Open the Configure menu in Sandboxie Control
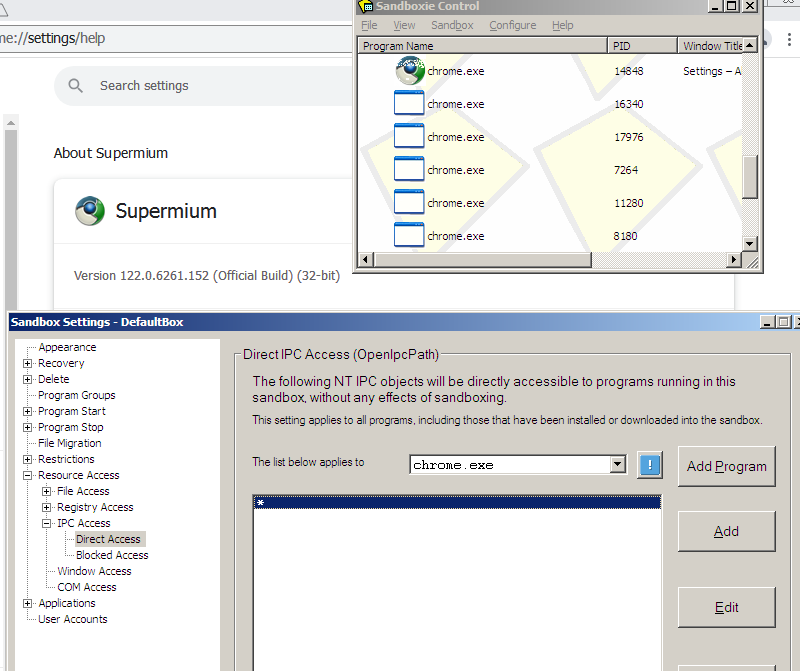This screenshot has width=800, height=671. (x=513, y=25)
